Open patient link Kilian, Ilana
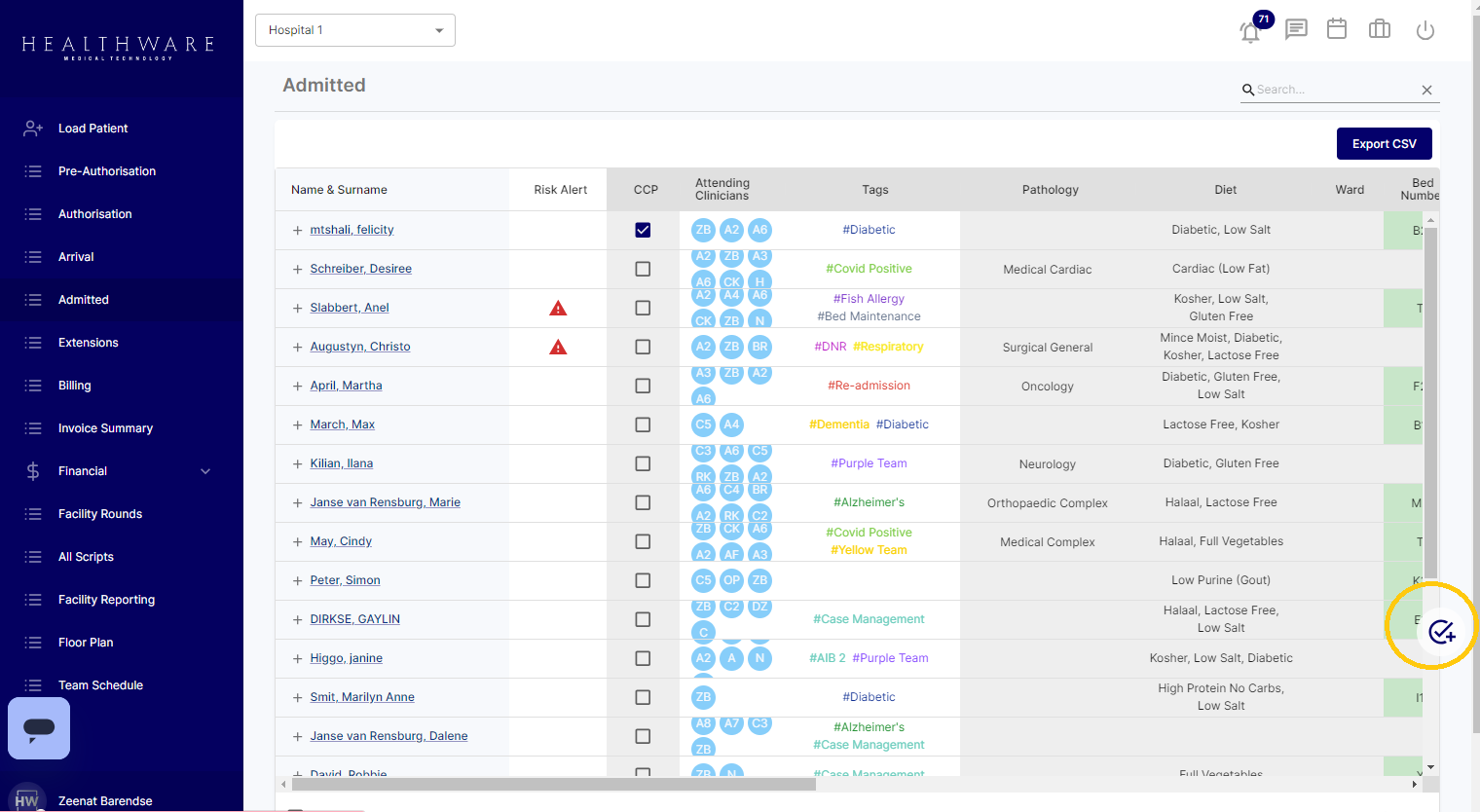 tap(341, 463)
